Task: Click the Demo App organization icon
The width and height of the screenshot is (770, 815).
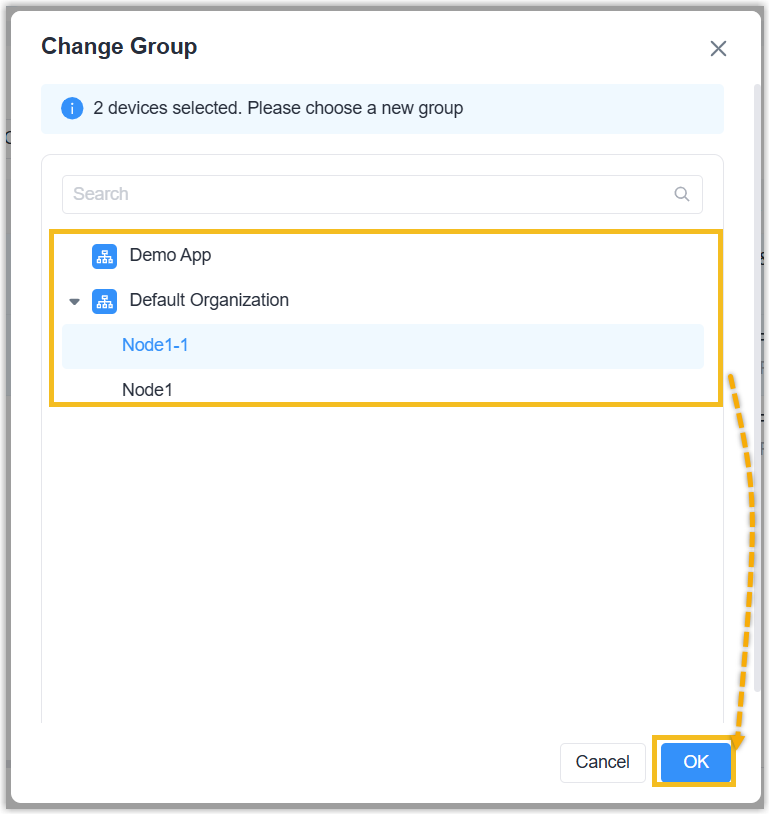Action: click(104, 256)
